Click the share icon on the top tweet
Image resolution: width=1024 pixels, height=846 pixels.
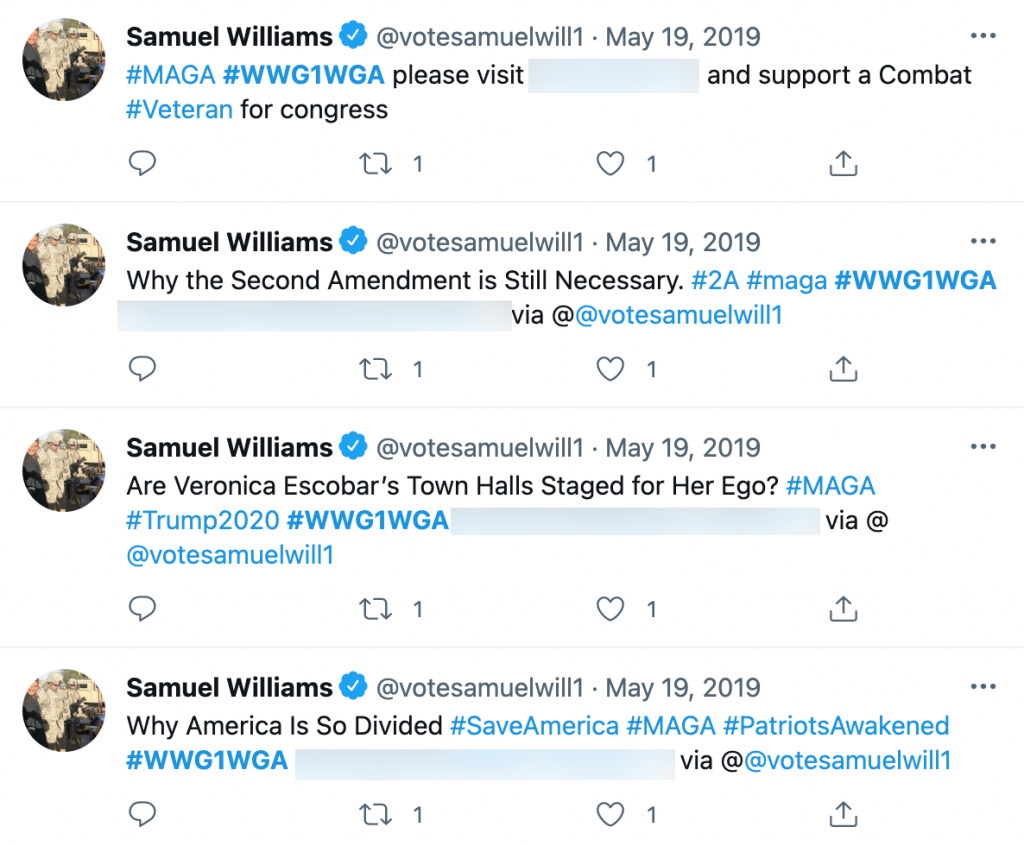(843, 163)
